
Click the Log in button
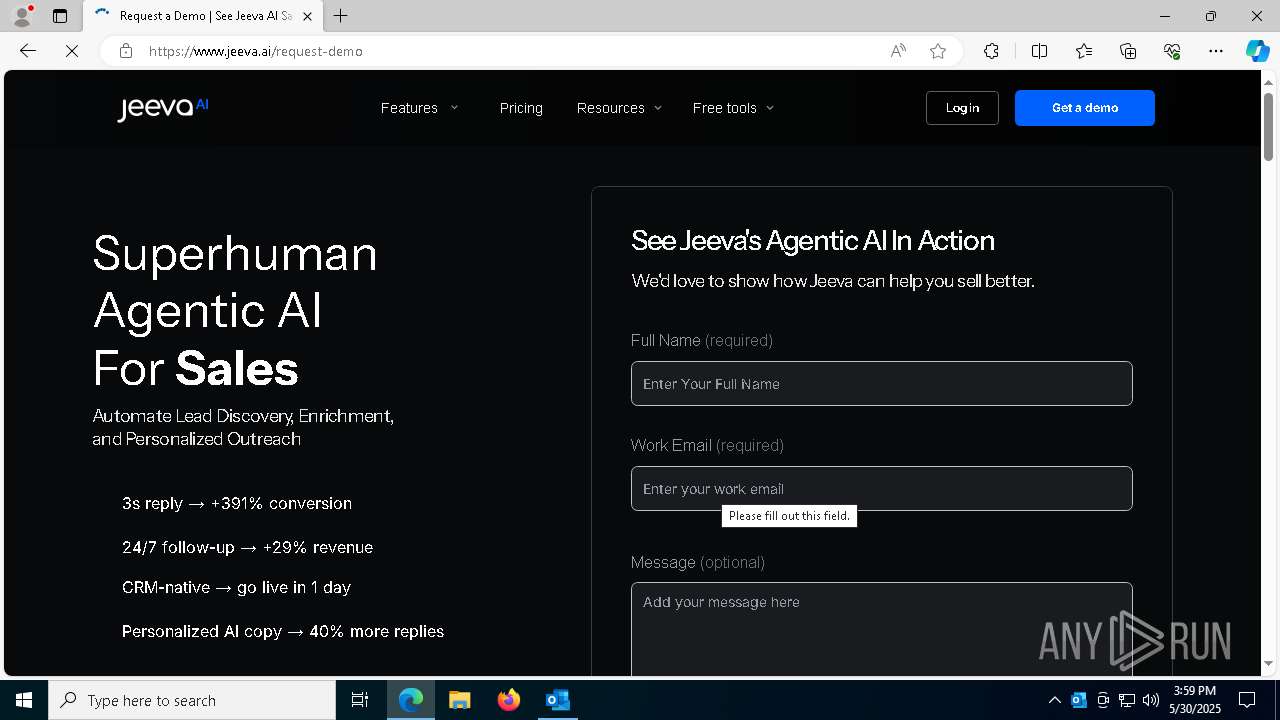(x=962, y=108)
